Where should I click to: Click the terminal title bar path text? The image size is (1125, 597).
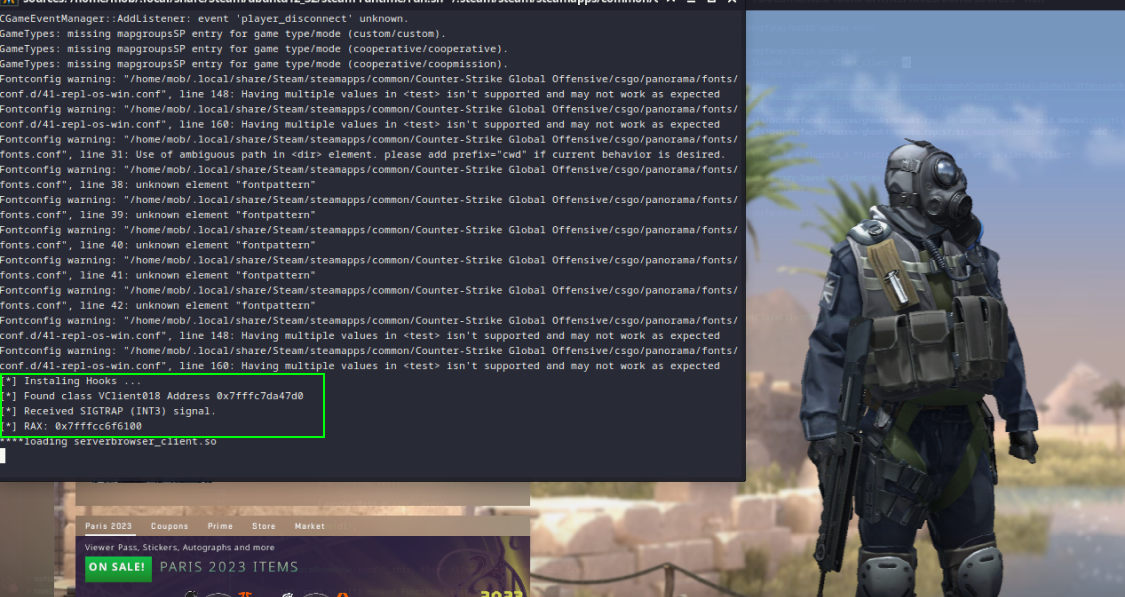[x=300, y=3]
